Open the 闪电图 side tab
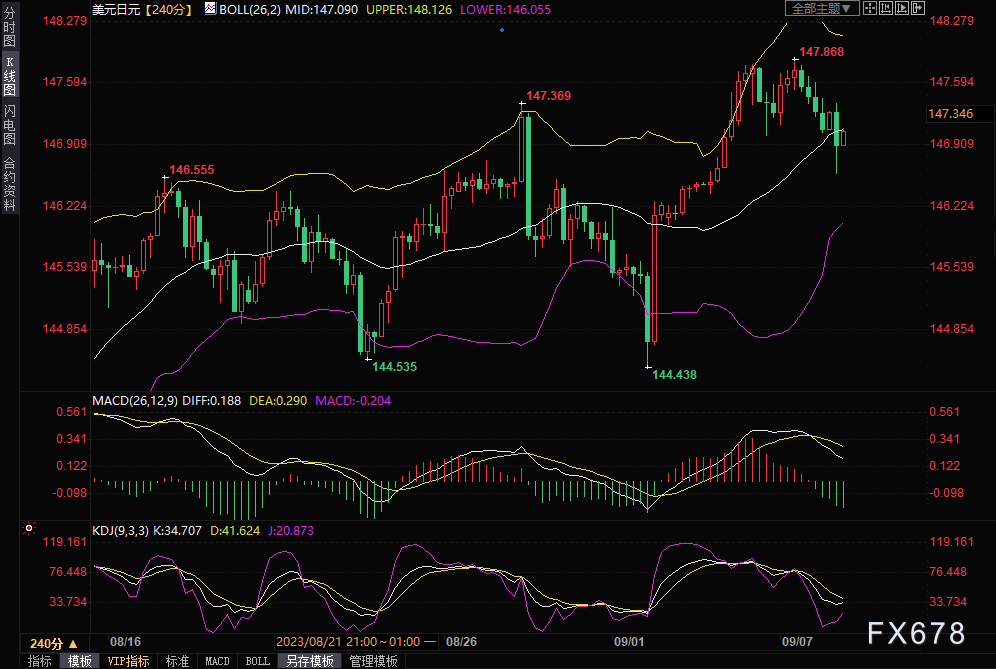This screenshot has height=669, width=996. [x=10, y=125]
